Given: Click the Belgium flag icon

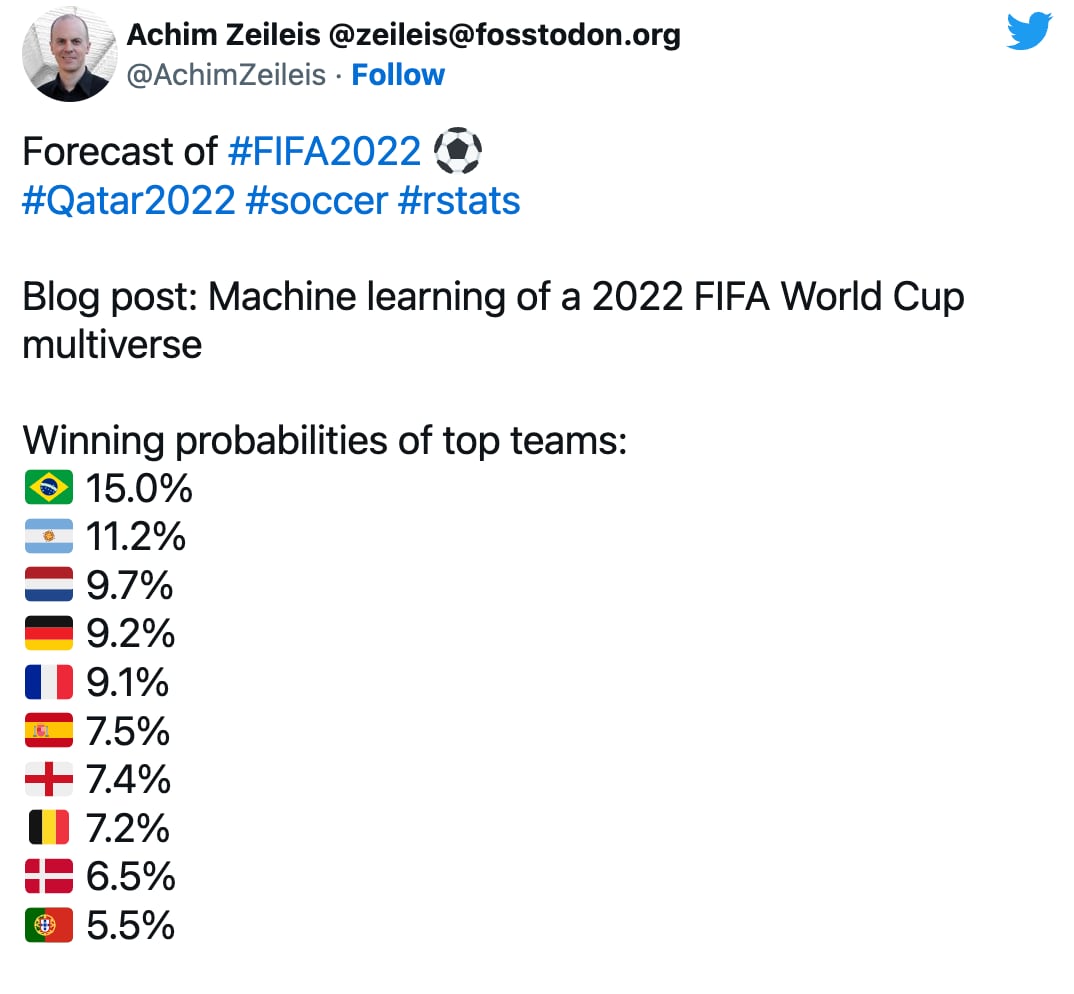Looking at the screenshot, I should (x=49, y=828).
